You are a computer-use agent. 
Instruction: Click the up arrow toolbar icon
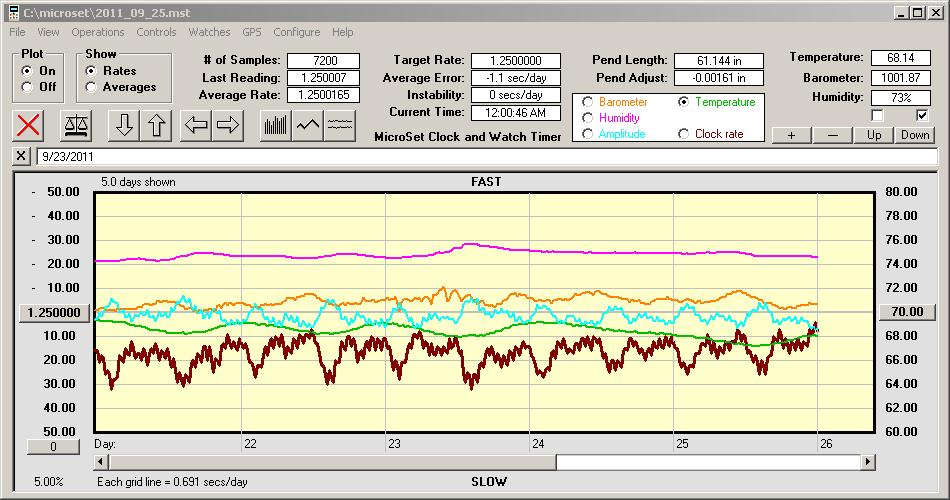[x=156, y=125]
